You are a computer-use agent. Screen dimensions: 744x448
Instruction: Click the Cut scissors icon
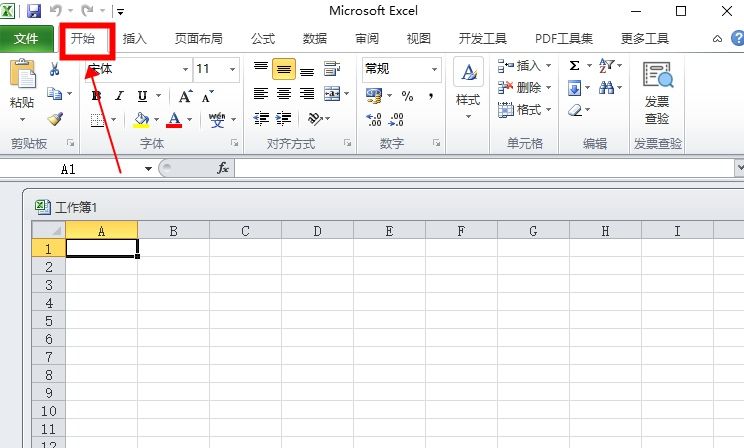coord(54,69)
